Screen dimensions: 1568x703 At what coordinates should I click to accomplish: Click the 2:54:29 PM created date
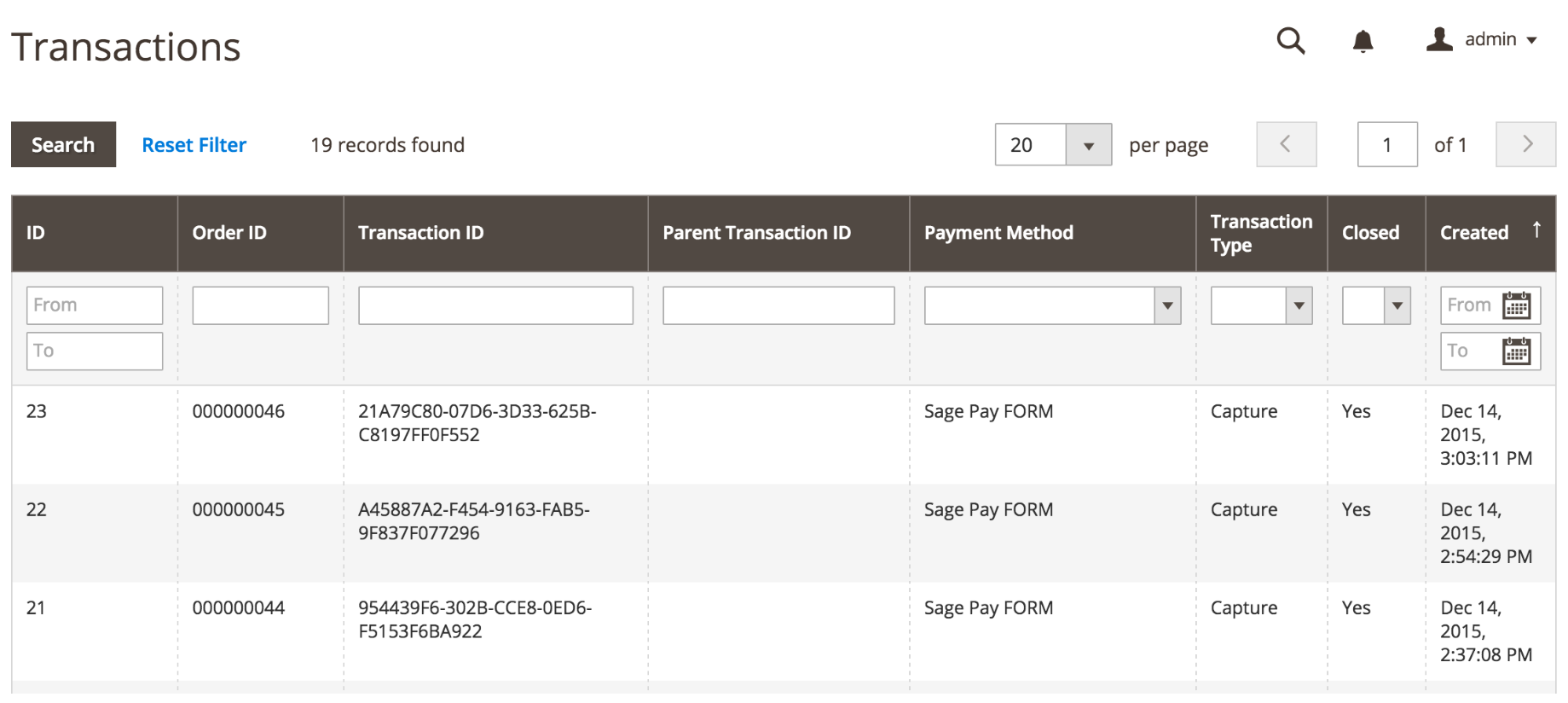click(x=1486, y=533)
